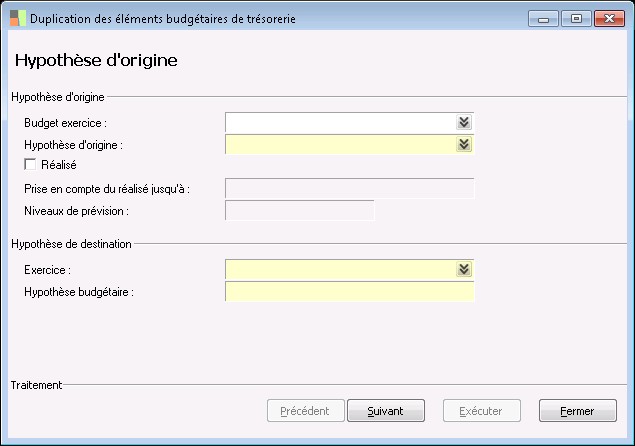The height and width of the screenshot is (446, 635).
Task: Maximize the duplication dialog window
Action: click(576, 18)
